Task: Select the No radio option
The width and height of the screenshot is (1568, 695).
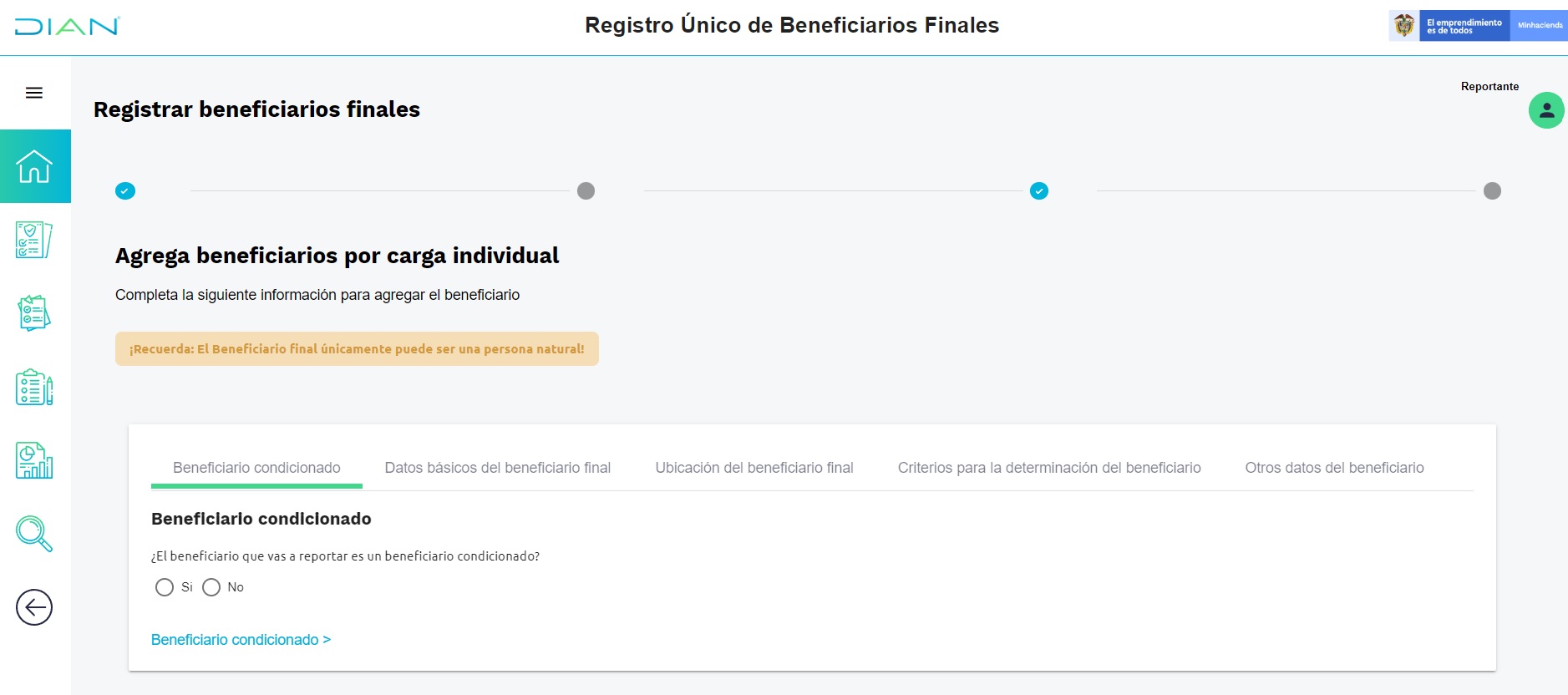Action: click(x=211, y=587)
